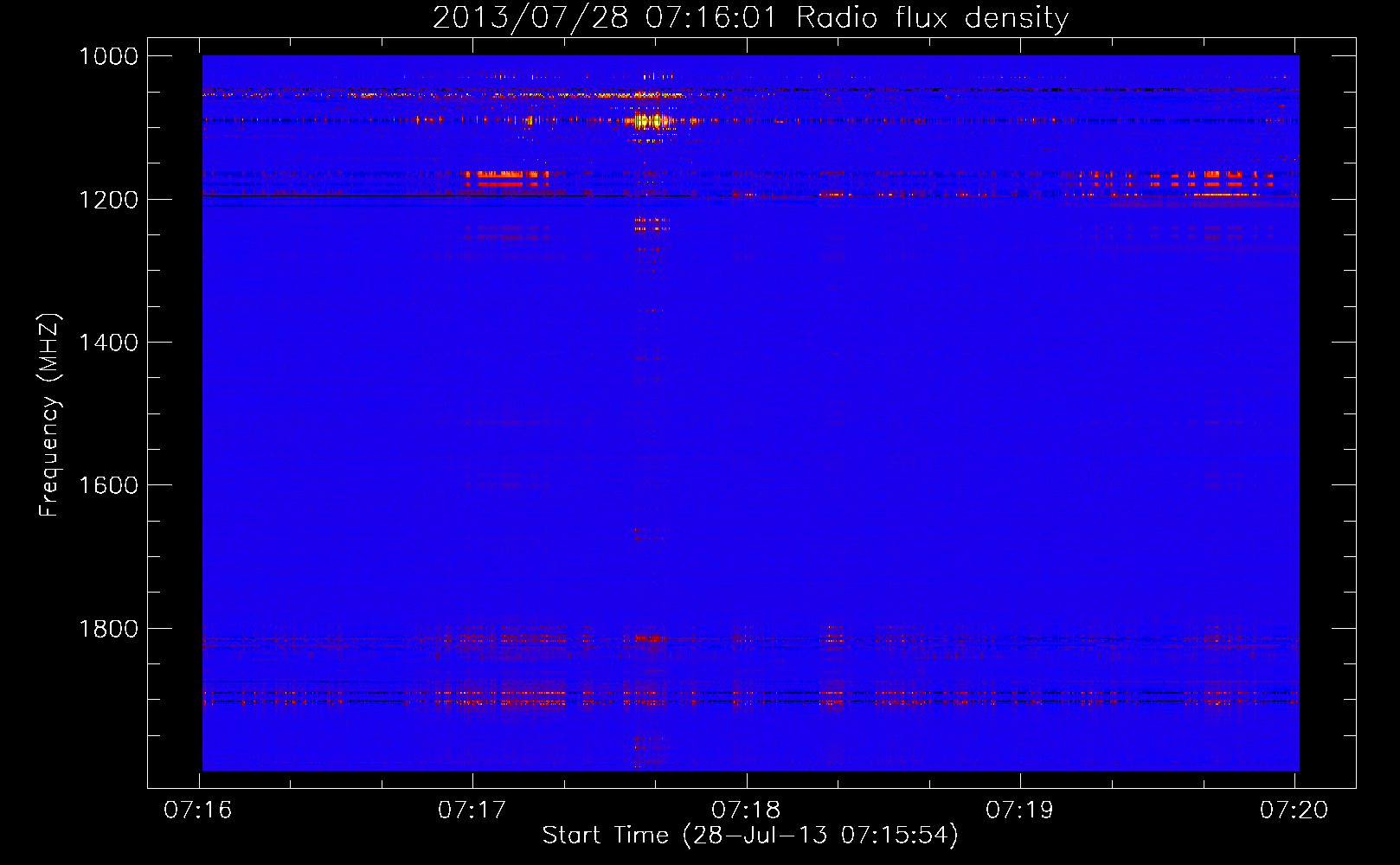Image resolution: width=1400 pixels, height=865 pixels.
Task: Click the red emission band near 1170 MHz at 07:17
Action: [506, 179]
